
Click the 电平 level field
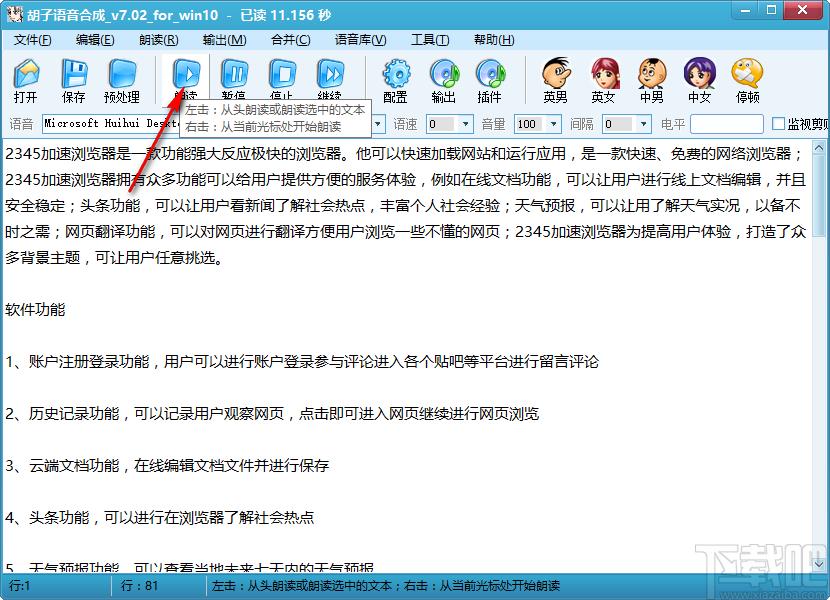click(727, 124)
